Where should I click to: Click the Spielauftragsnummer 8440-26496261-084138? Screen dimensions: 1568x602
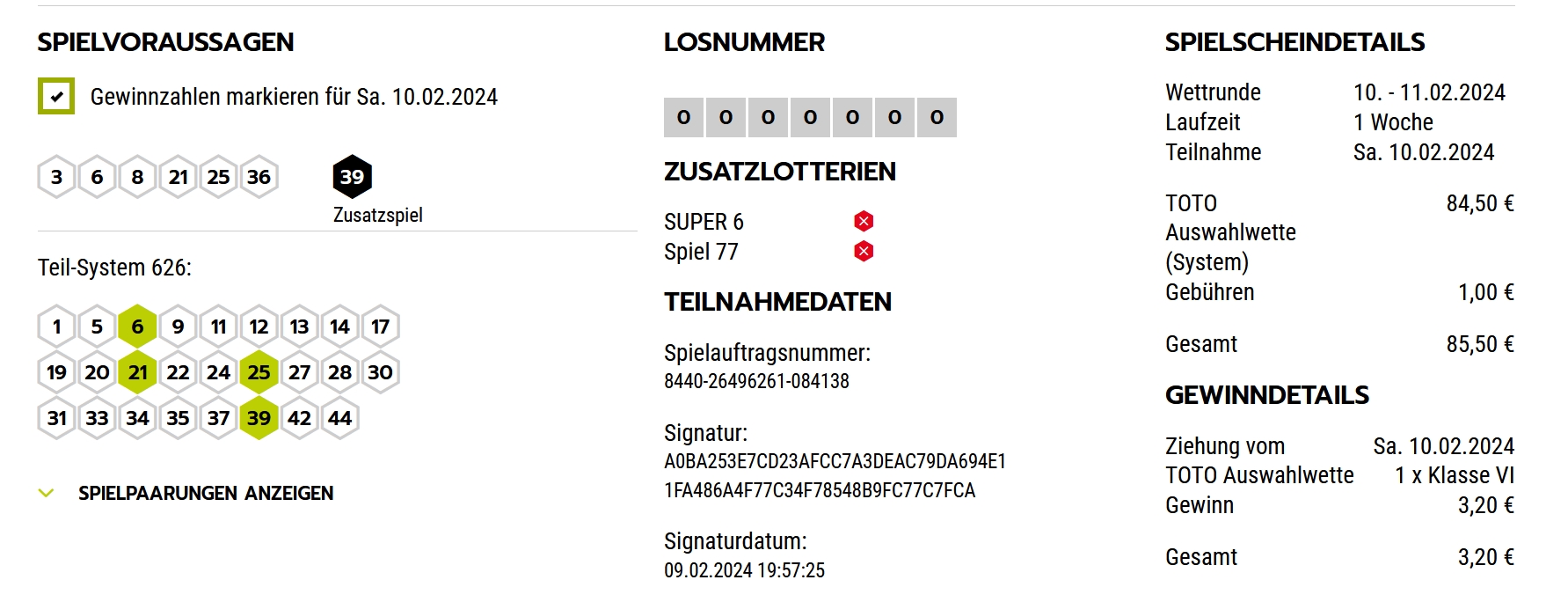click(756, 381)
